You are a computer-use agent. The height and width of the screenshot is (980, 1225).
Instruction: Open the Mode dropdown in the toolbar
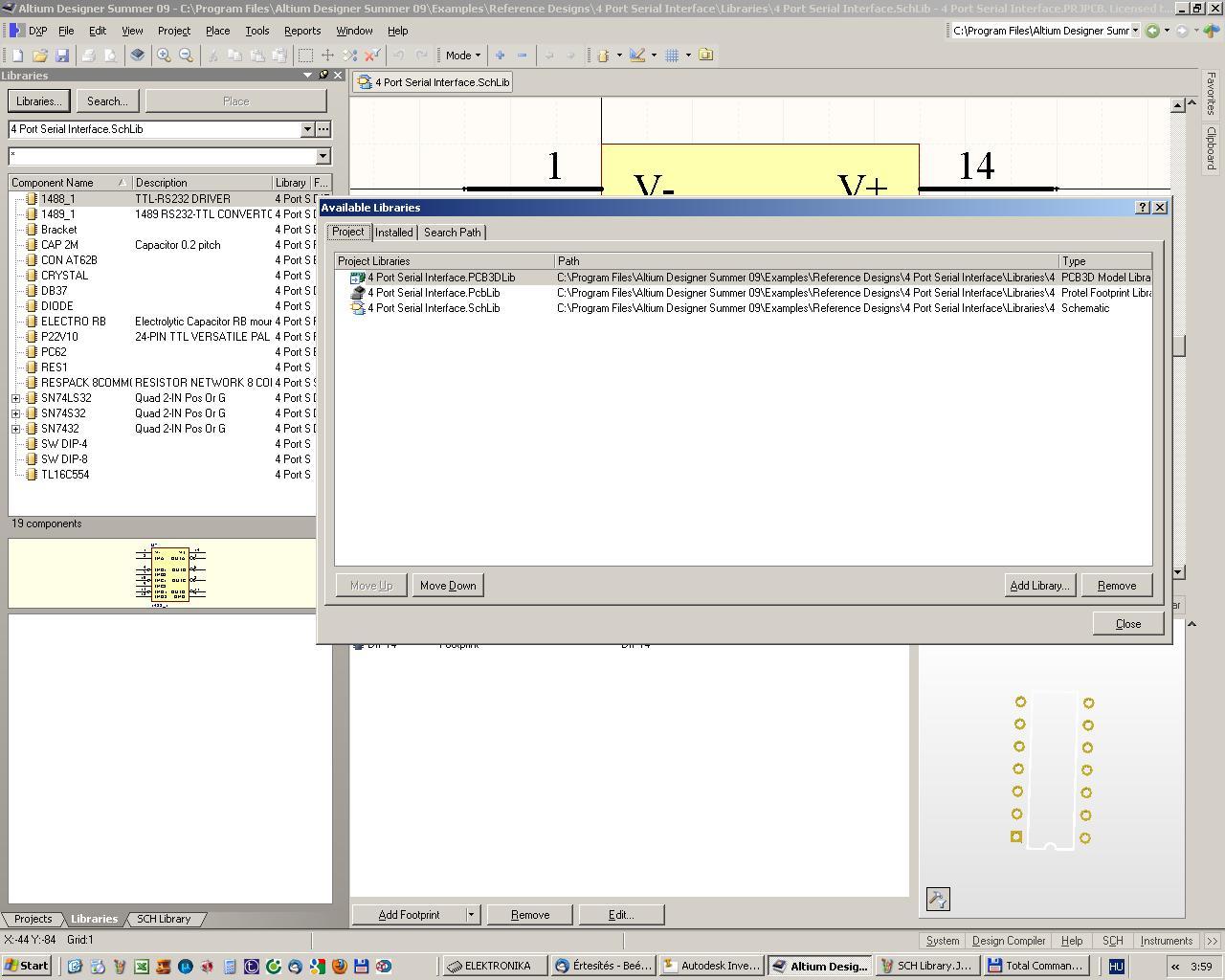point(463,56)
